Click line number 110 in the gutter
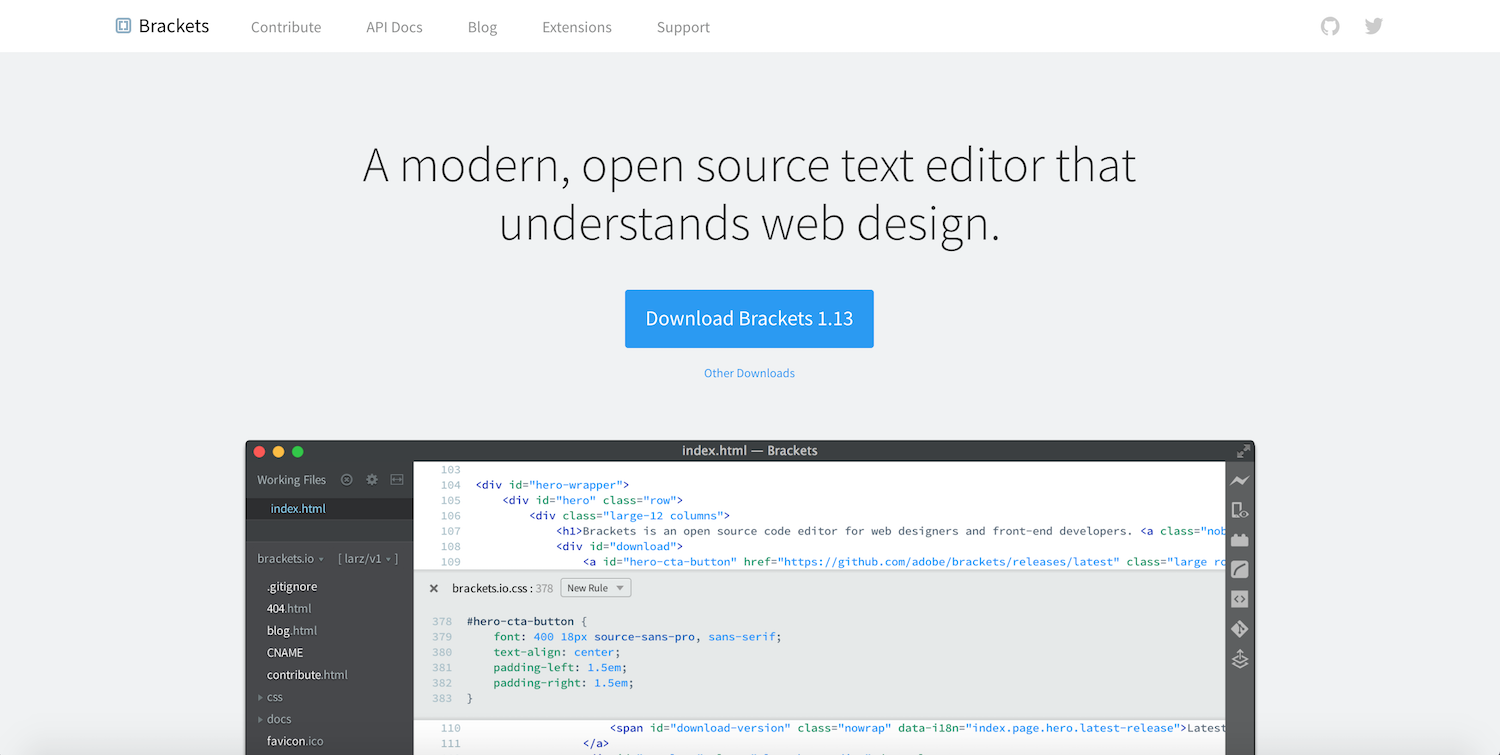Image resolution: width=1500 pixels, height=755 pixels. click(x=450, y=728)
